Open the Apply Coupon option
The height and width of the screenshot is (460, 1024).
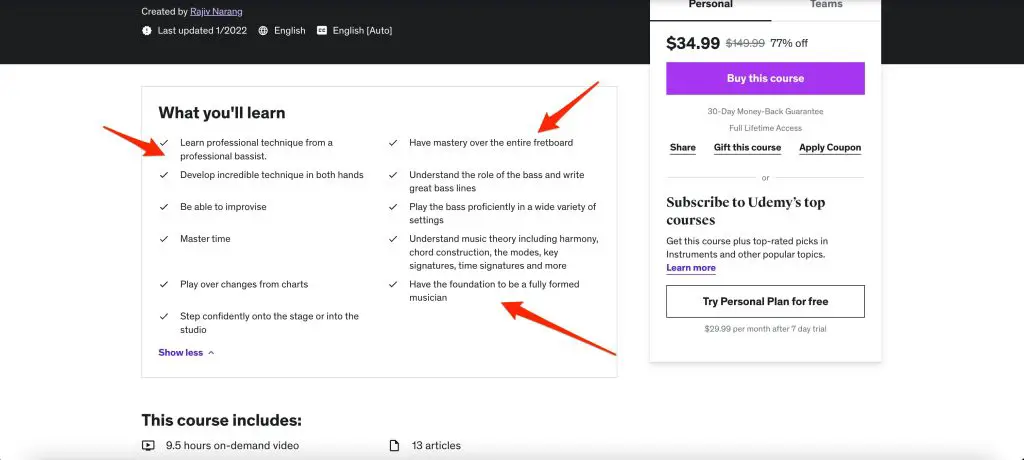830,148
